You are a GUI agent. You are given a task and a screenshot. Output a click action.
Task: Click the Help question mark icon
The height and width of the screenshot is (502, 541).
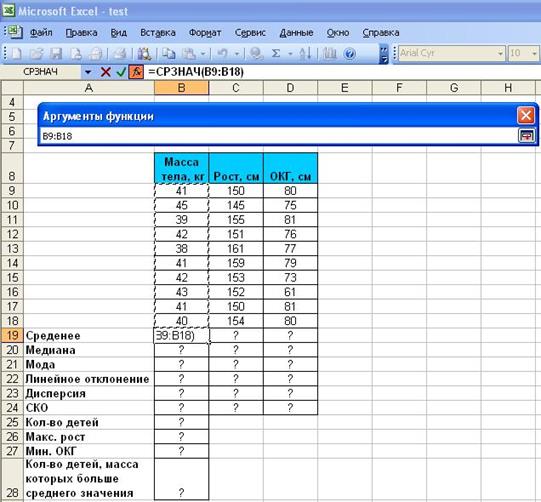click(x=350, y=54)
